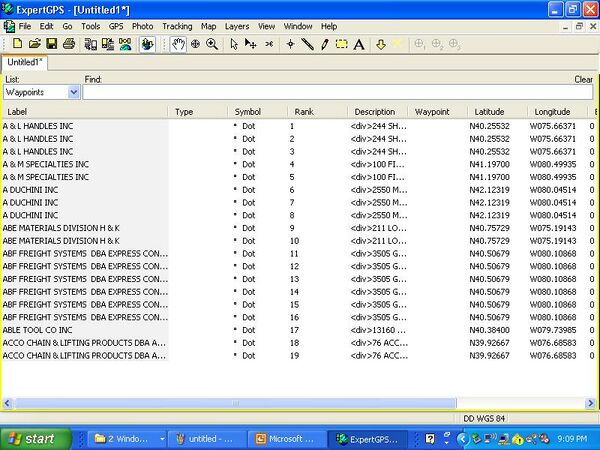Open a file with the folder icon

pos(34,44)
